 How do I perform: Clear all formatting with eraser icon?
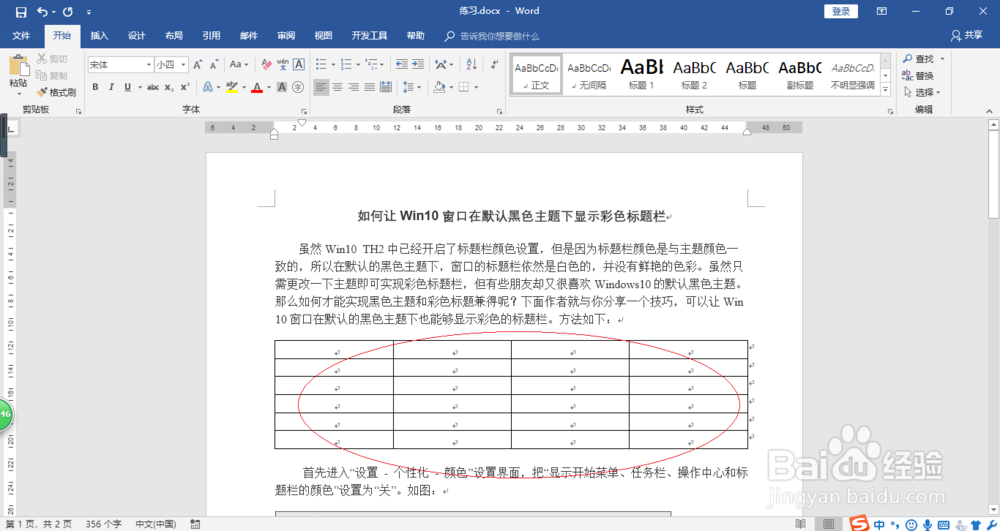click(x=267, y=64)
